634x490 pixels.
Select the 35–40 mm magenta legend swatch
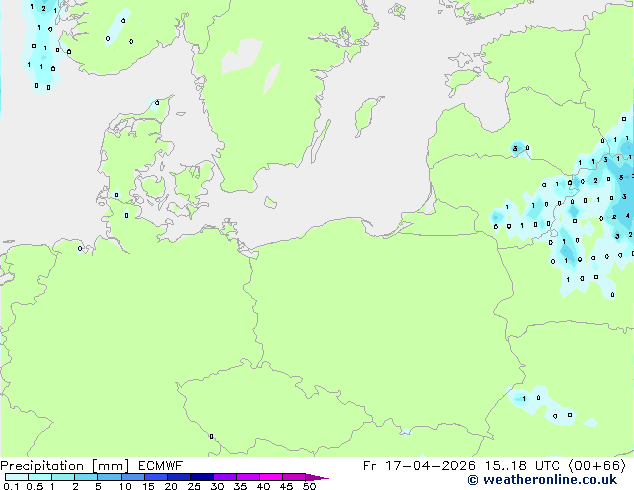point(247,477)
